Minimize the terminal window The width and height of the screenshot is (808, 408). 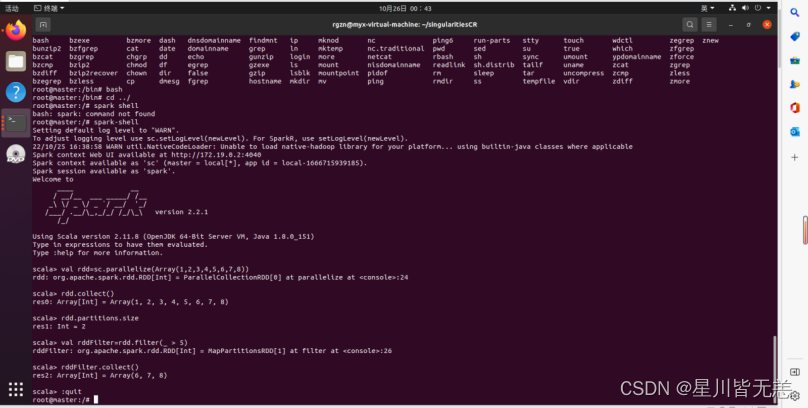click(731, 24)
